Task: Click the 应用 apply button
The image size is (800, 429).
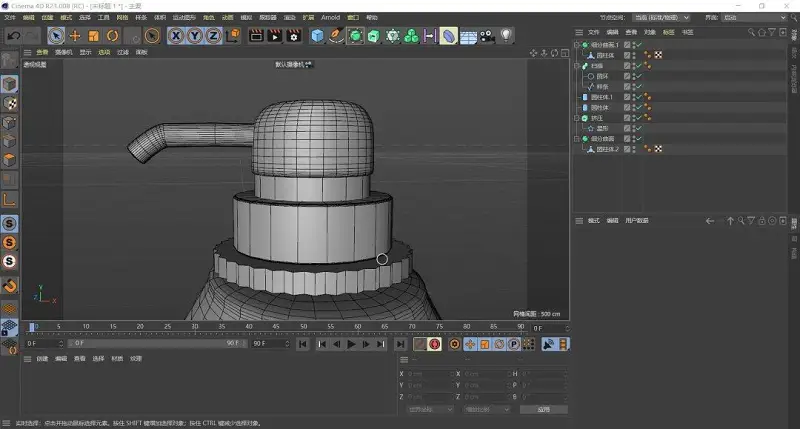Action: (543, 409)
